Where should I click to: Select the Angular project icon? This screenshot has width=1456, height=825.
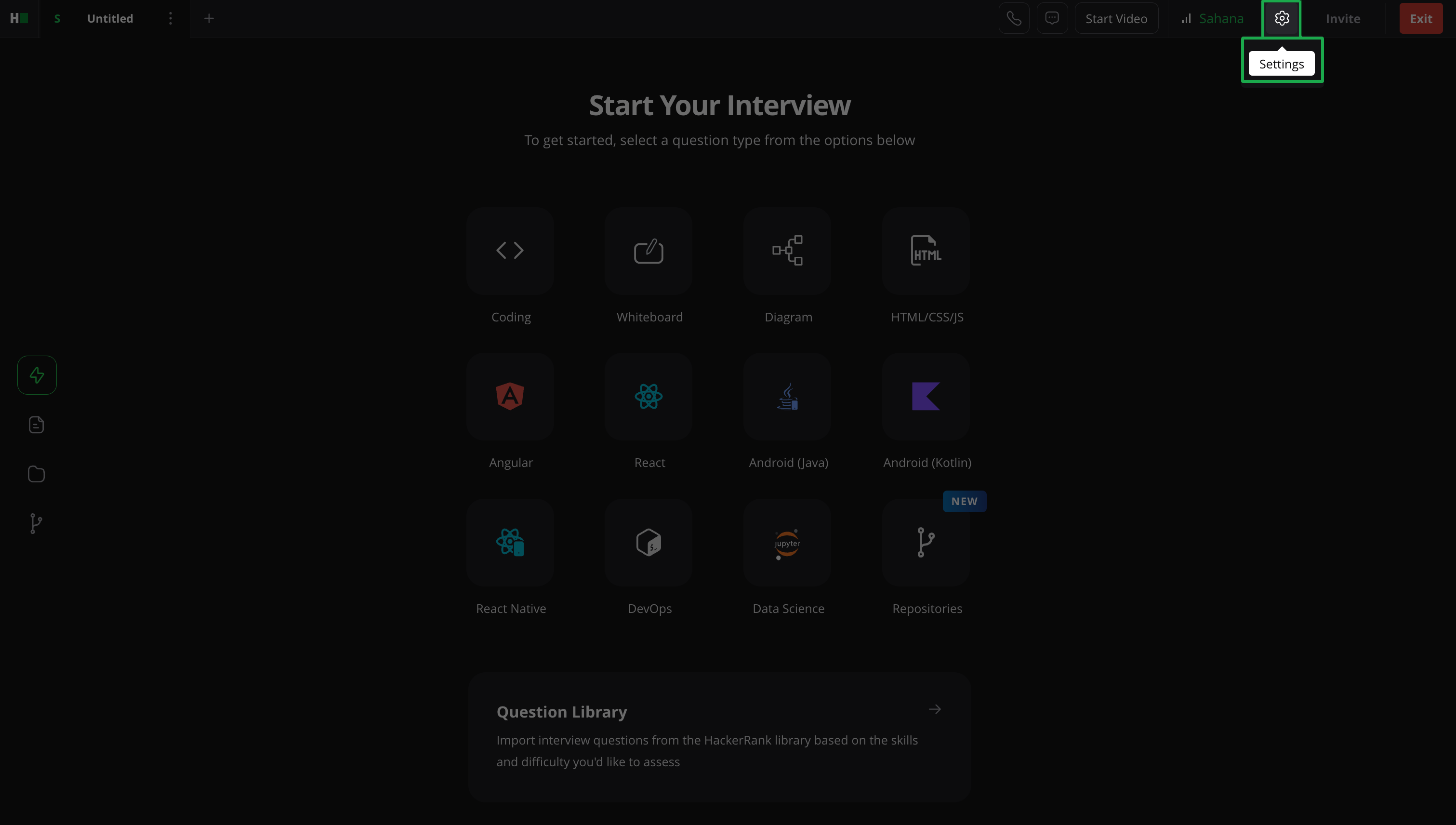pyautogui.click(x=510, y=396)
